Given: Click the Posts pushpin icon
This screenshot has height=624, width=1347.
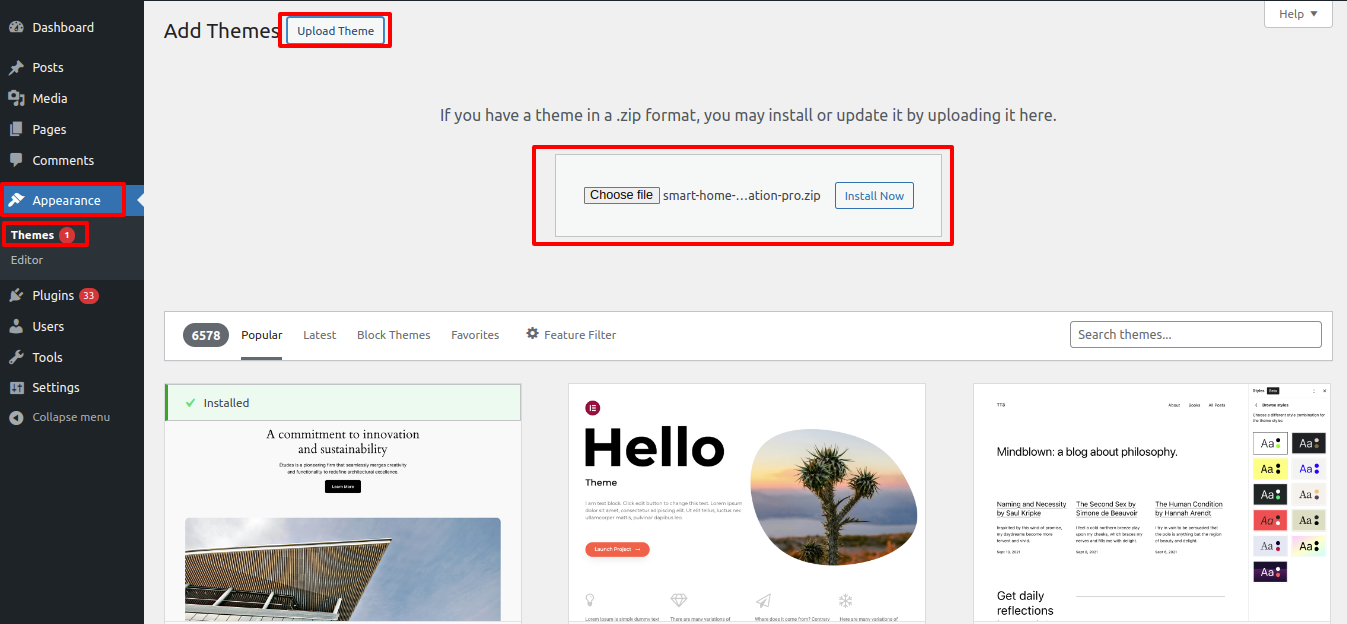Looking at the screenshot, I should click(x=16, y=68).
